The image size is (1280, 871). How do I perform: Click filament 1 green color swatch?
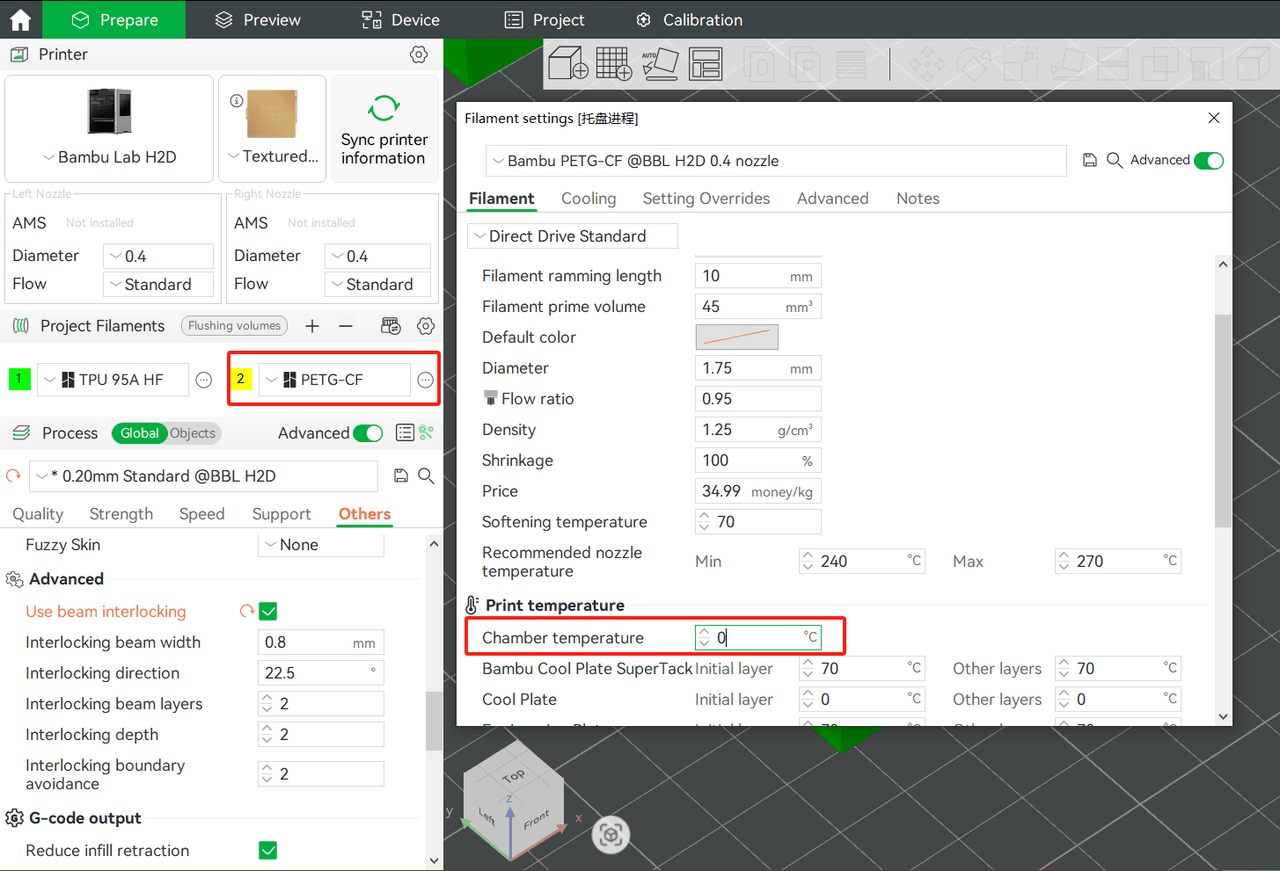click(19, 380)
